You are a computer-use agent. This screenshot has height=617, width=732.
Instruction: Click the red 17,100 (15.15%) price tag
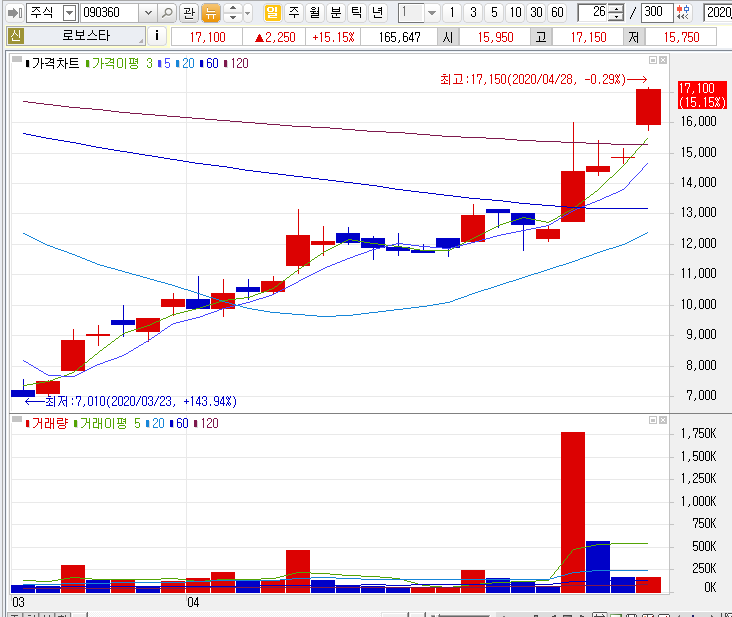702,95
